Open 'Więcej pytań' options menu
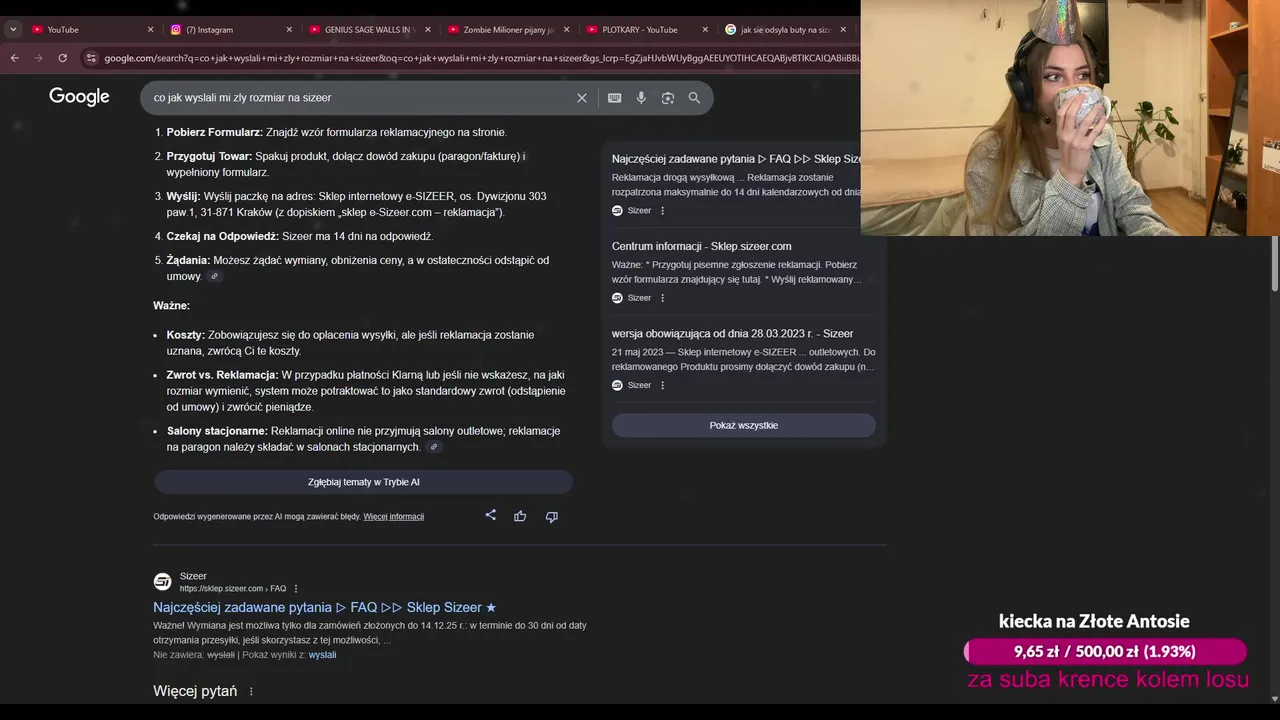 click(x=251, y=691)
